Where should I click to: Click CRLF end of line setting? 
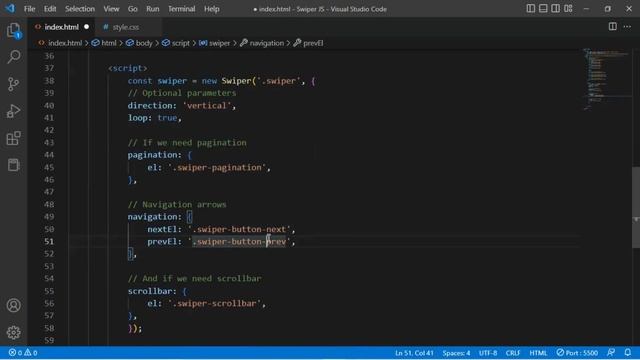pos(513,353)
